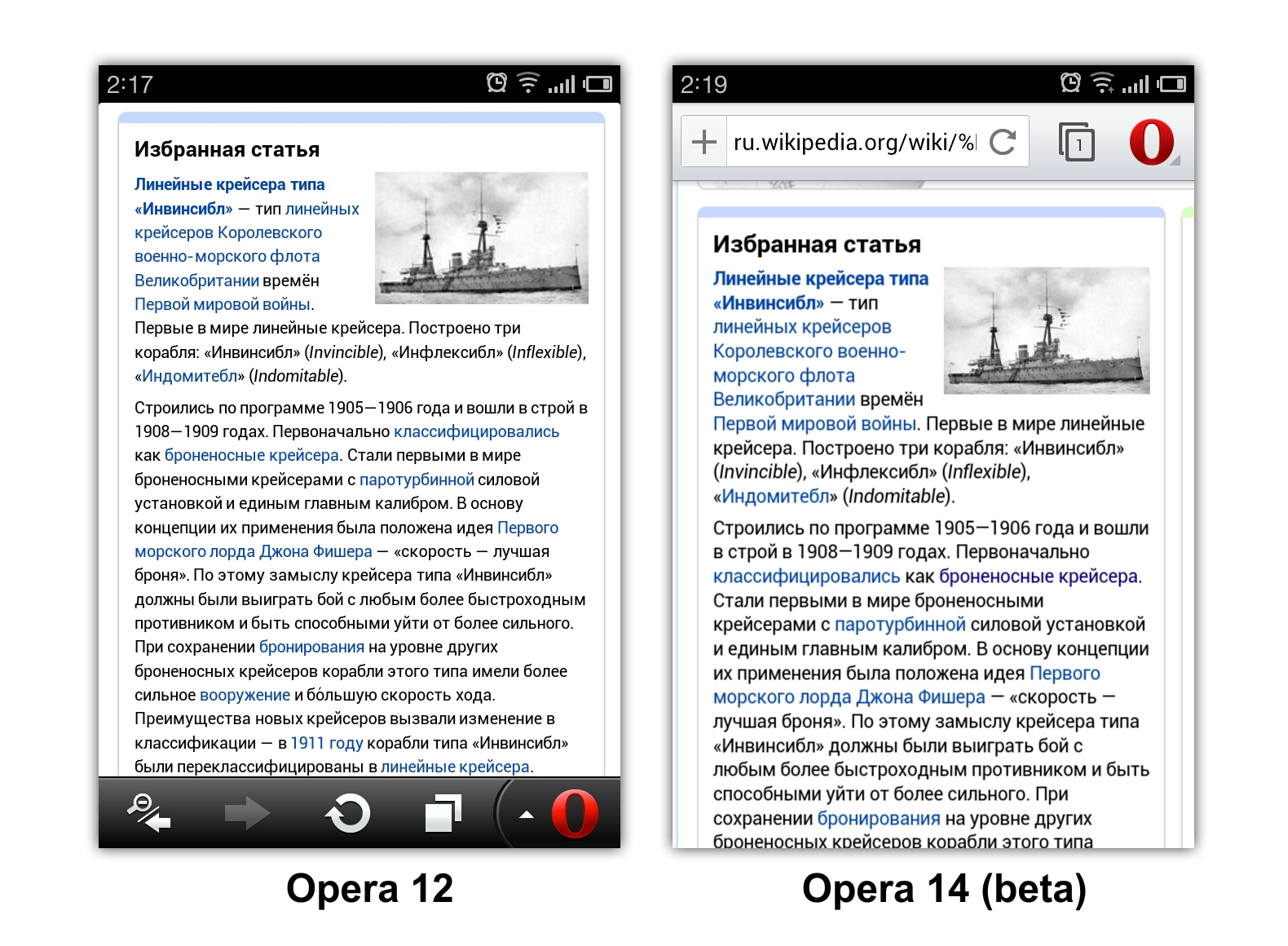Follow классифицировались link in Opera 14
The width and height of the screenshot is (1288, 946).
[806, 577]
